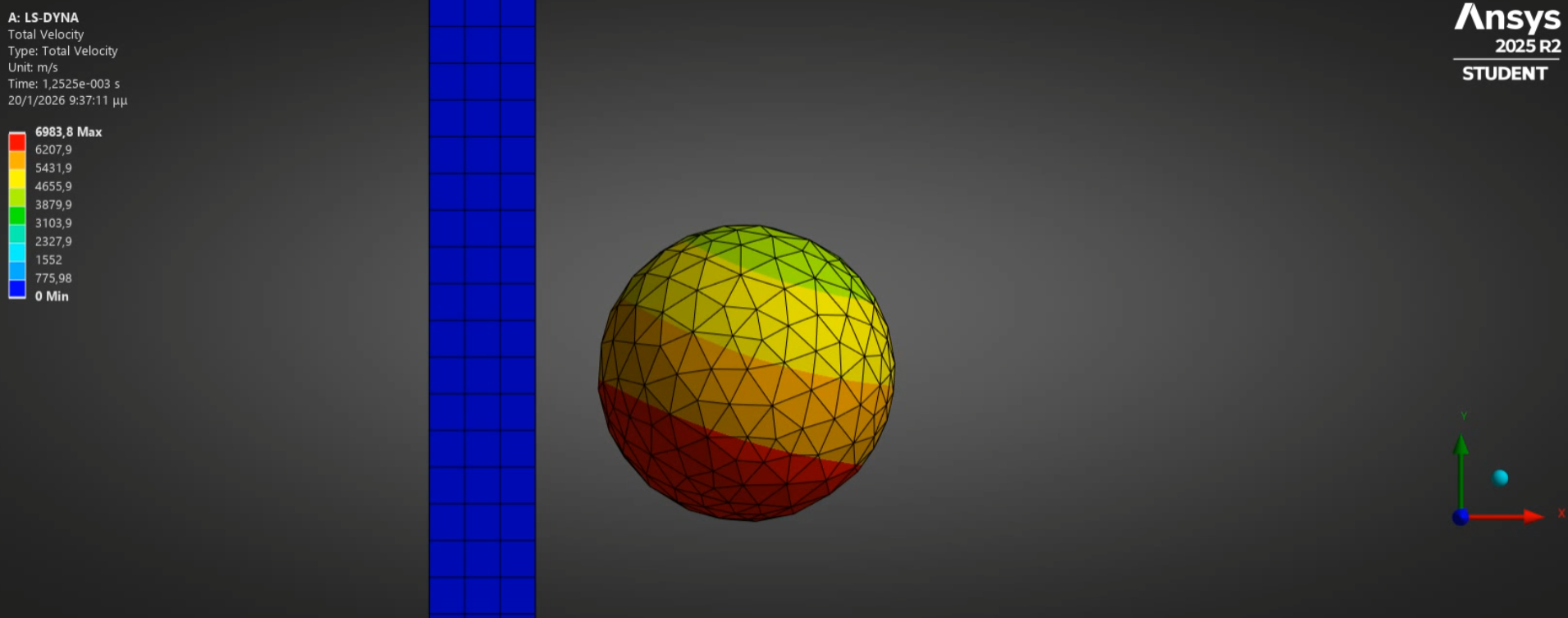Select the red legend color band
The image size is (1568, 618).
point(17,142)
